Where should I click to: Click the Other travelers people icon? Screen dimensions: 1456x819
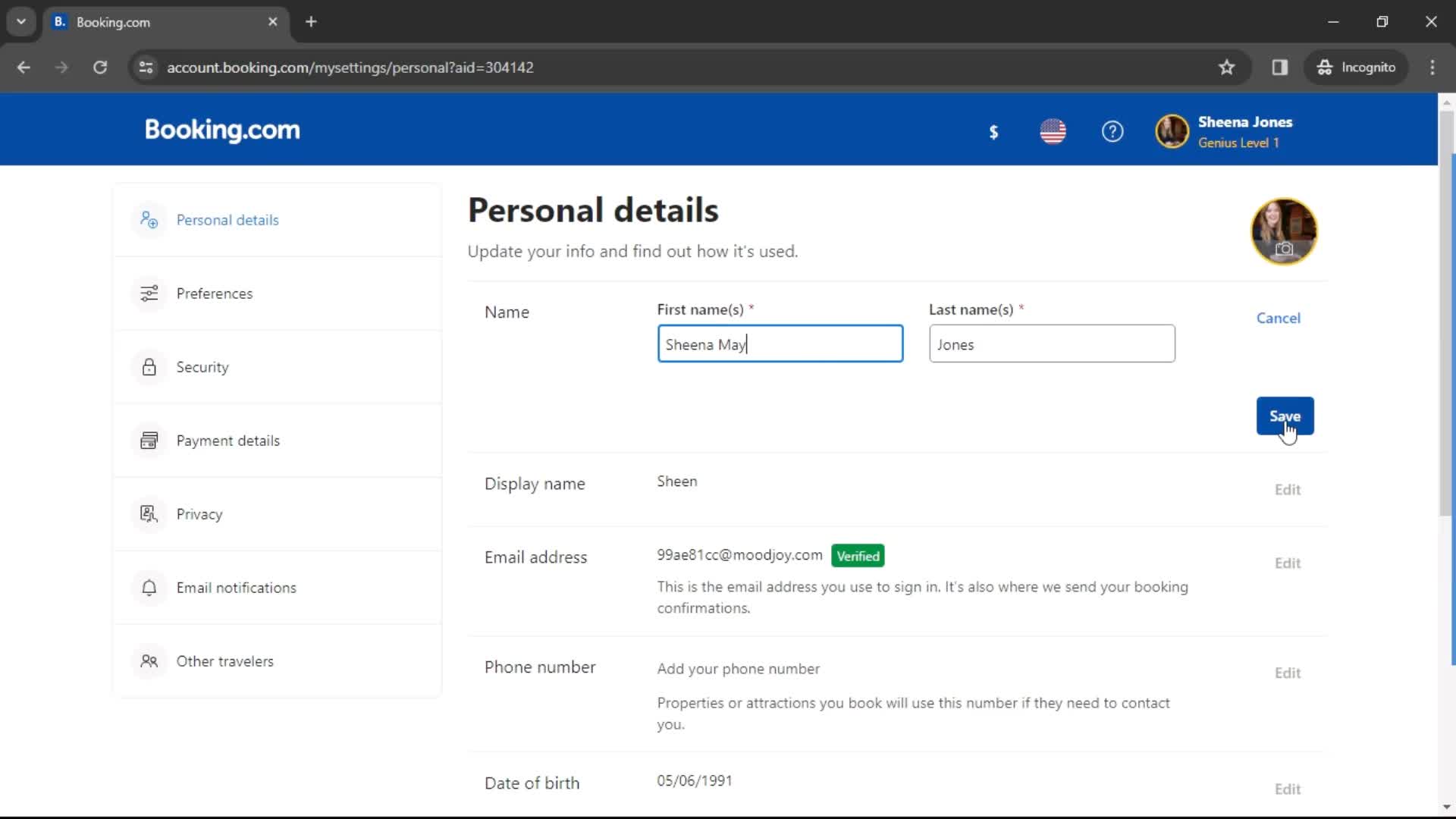pos(149,661)
